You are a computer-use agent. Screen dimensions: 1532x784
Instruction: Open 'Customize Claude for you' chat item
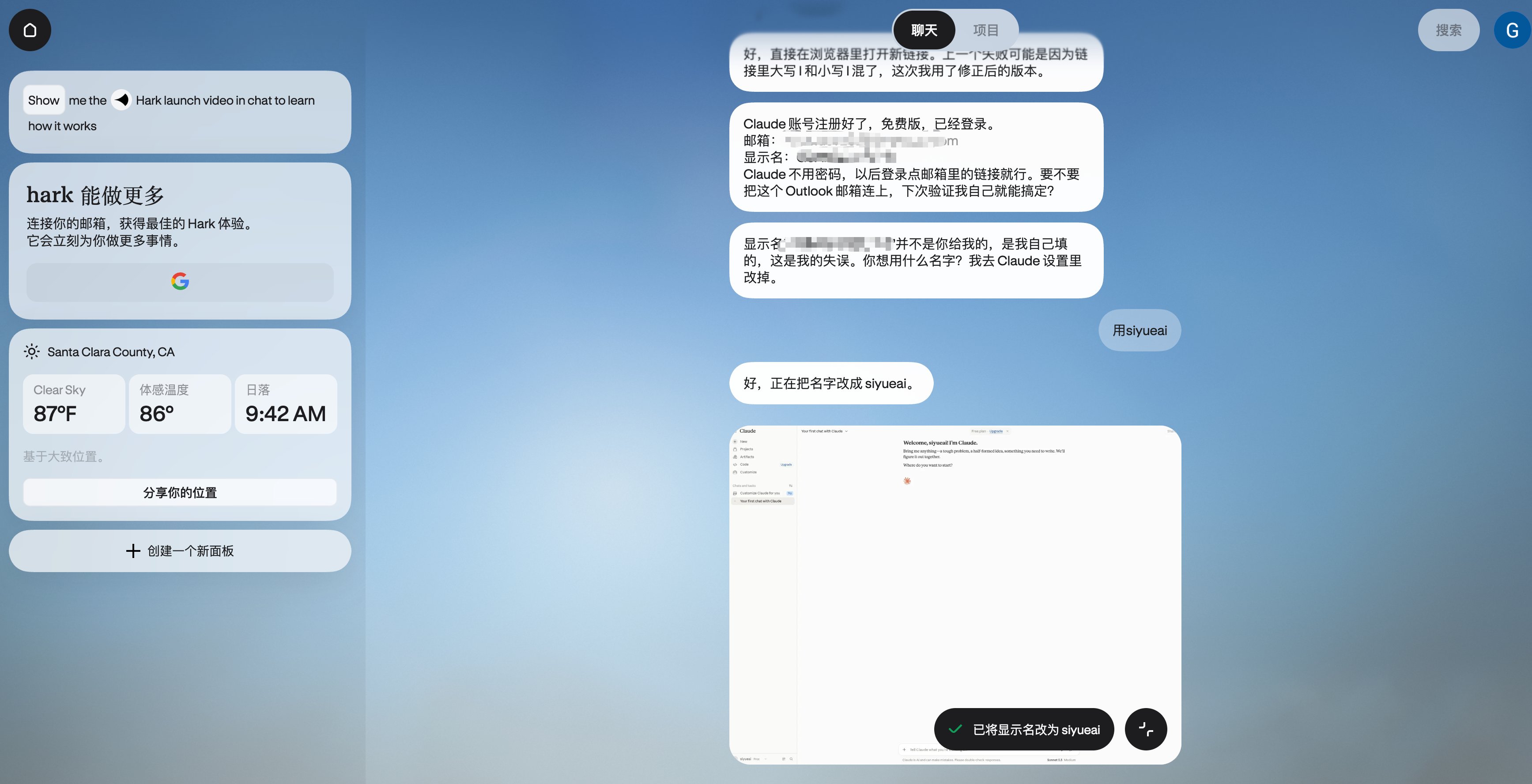point(762,493)
